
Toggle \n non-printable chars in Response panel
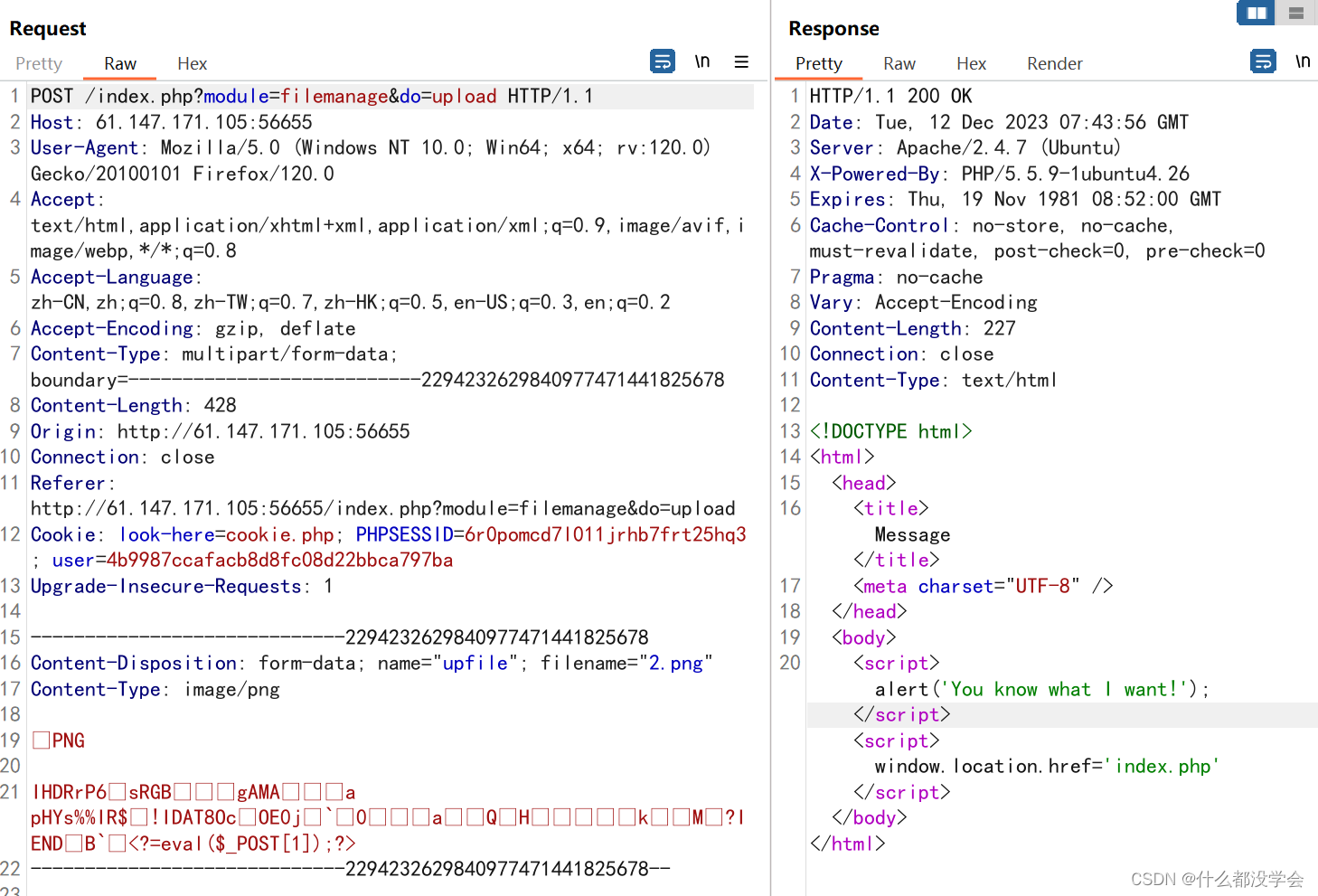(x=1303, y=61)
